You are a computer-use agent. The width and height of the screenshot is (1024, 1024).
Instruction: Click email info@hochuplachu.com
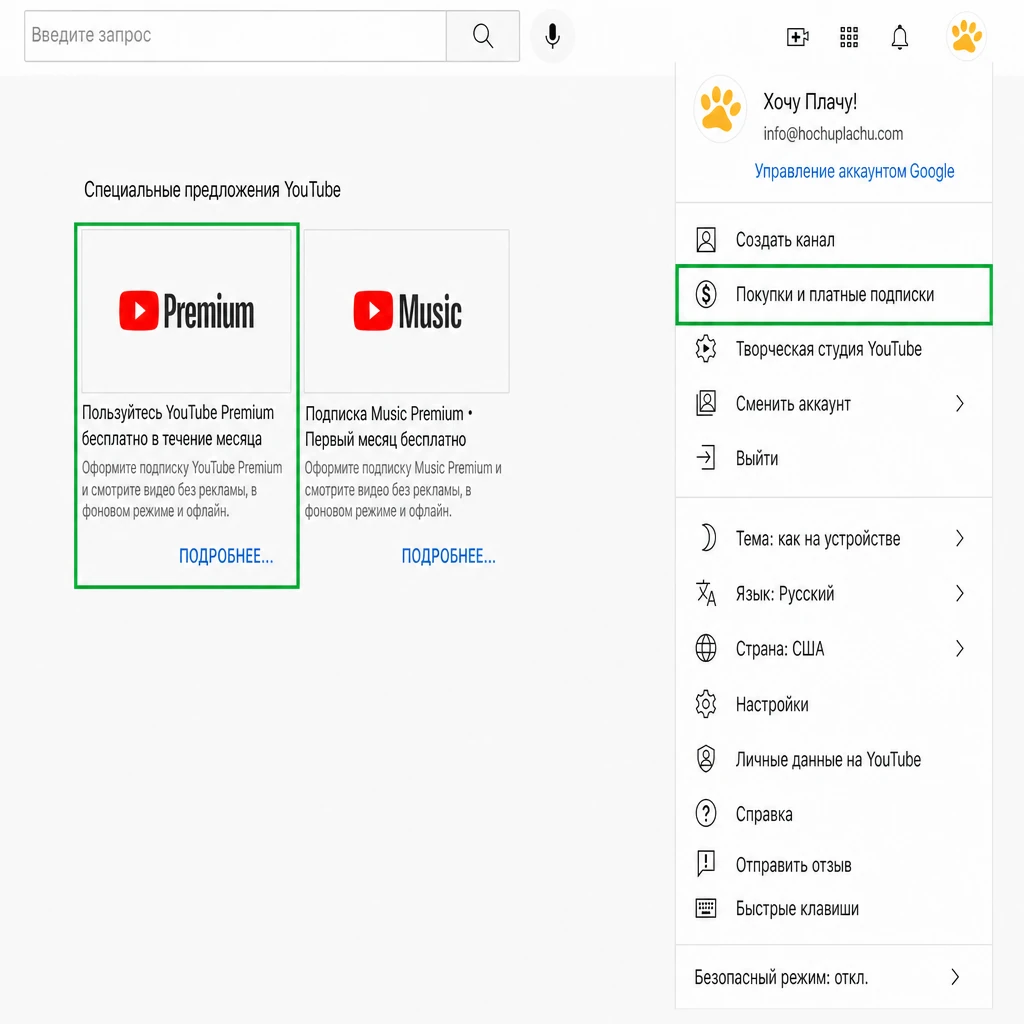(833, 134)
